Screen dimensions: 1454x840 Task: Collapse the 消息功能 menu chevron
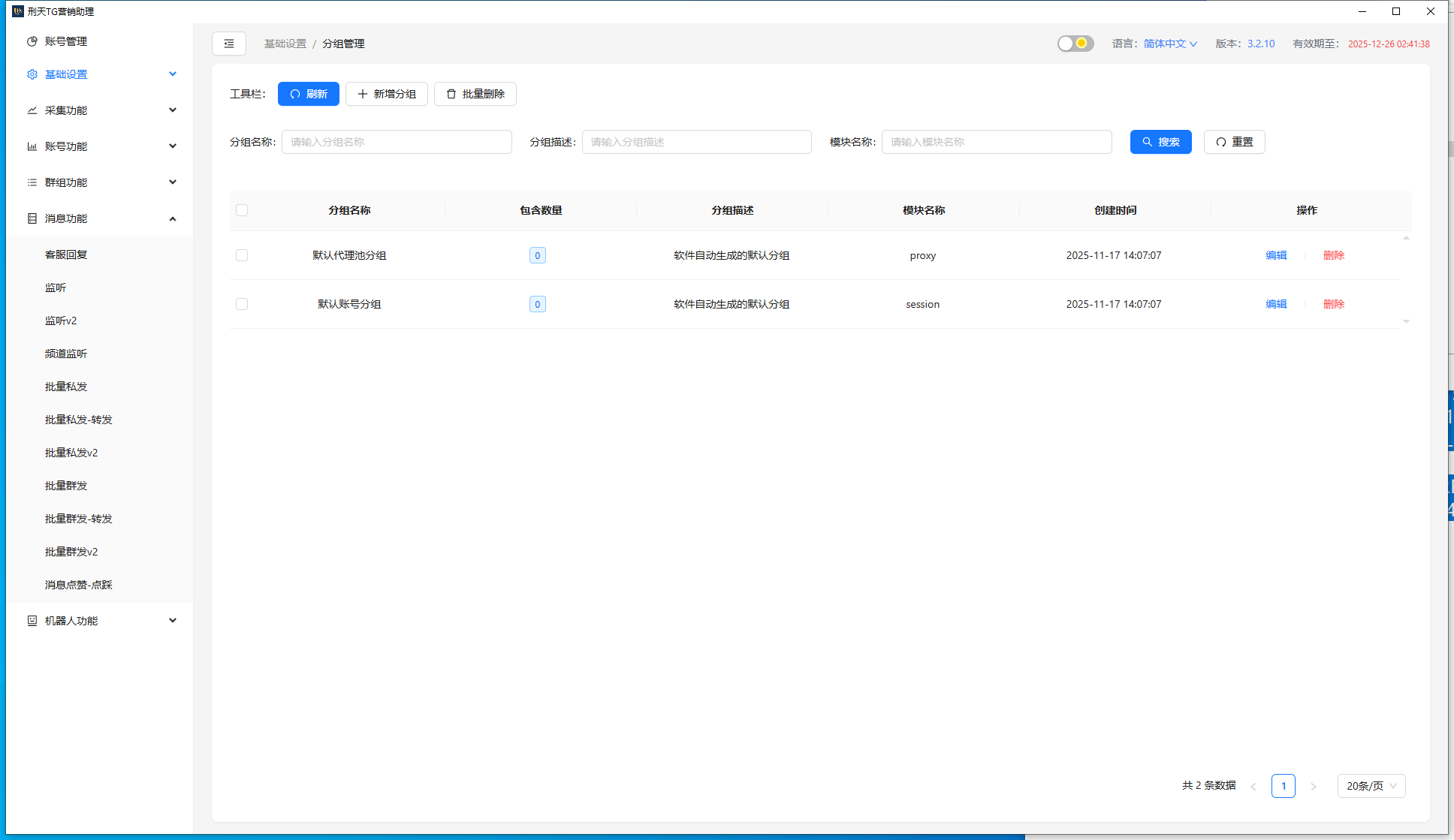[x=173, y=218]
